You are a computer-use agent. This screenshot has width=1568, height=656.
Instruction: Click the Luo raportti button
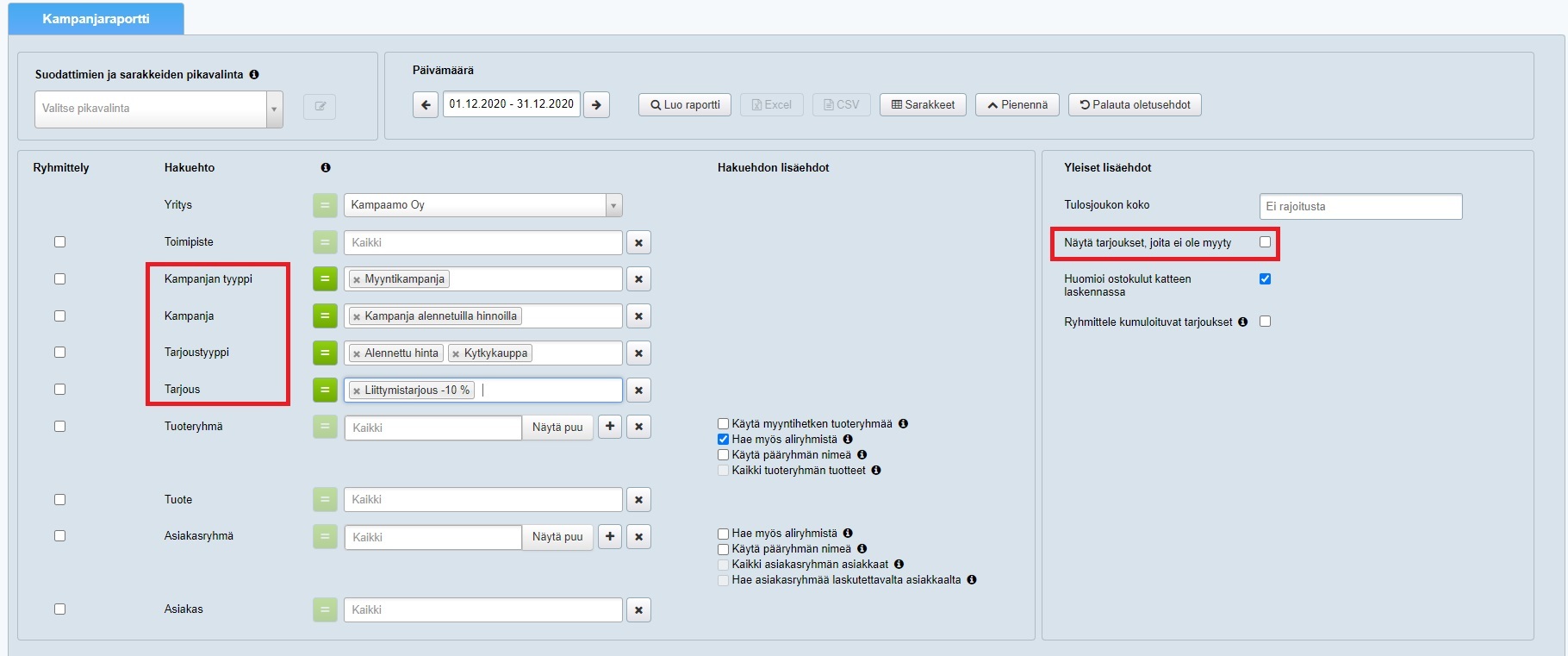click(x=685, y=105)
